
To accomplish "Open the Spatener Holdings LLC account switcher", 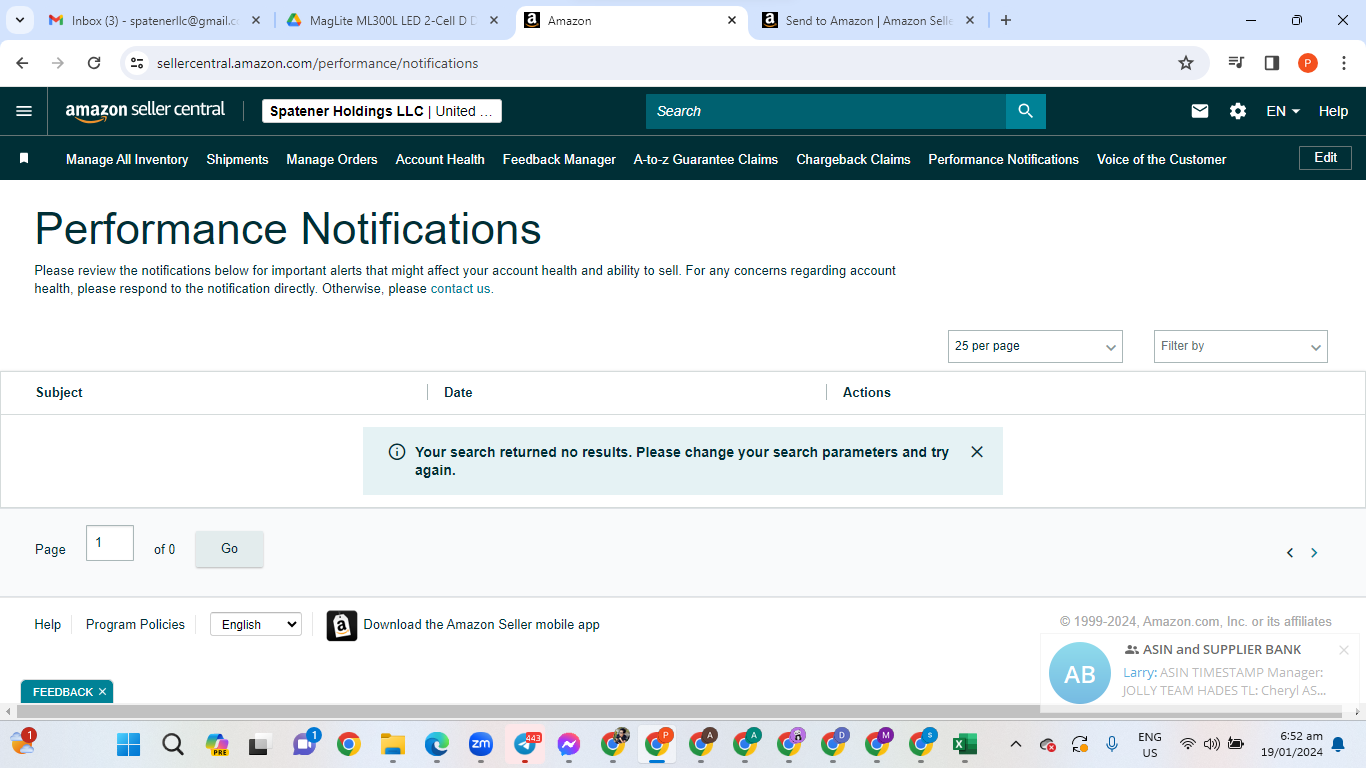I will 382,111.
